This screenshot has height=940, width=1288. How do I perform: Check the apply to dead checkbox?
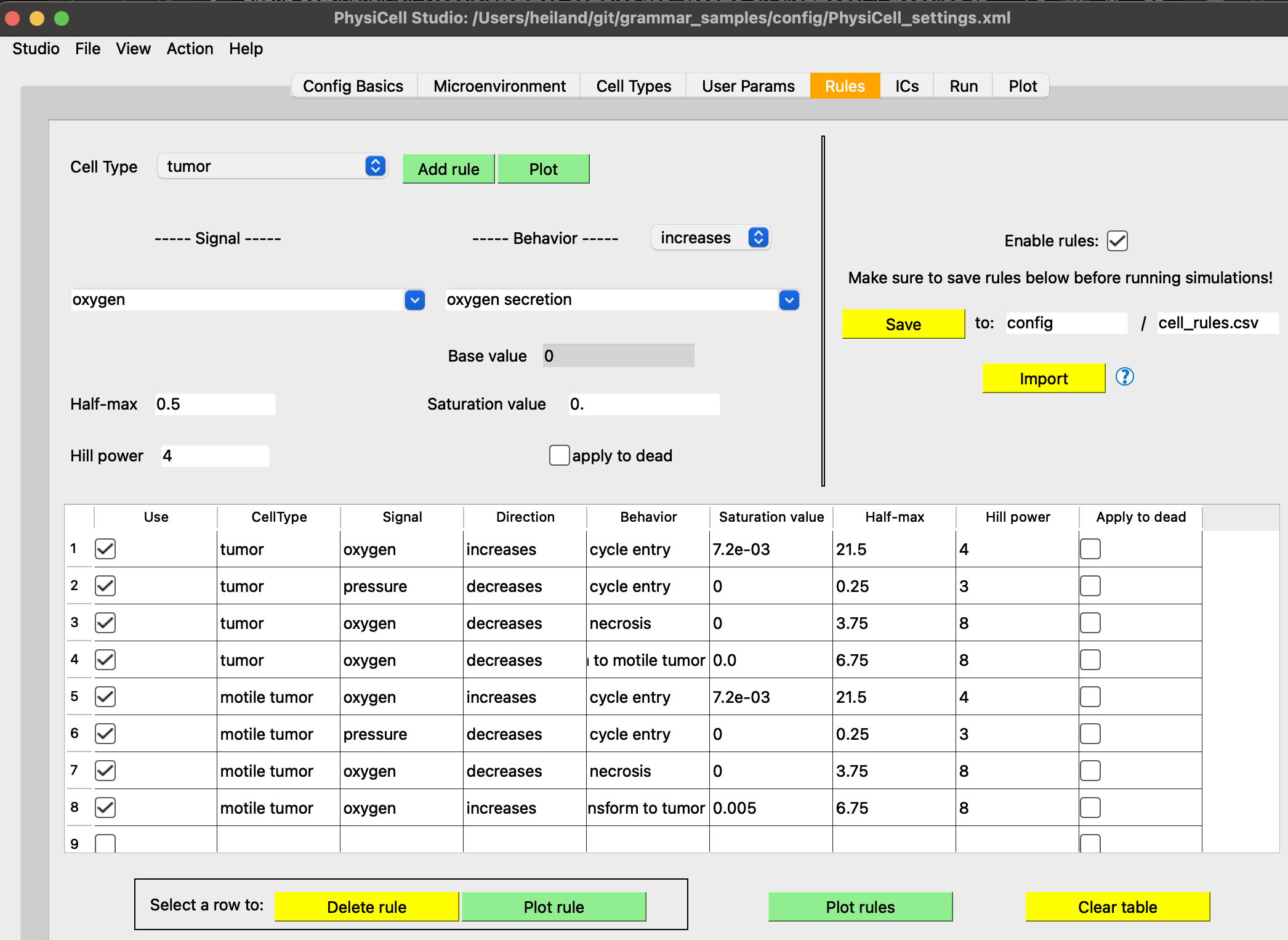pos(559,455)
